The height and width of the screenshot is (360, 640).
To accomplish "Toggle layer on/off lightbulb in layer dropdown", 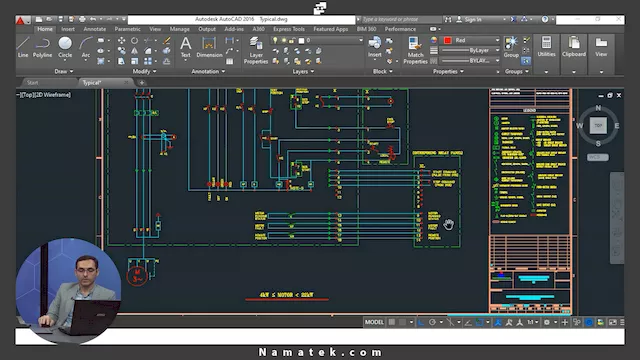I will click(x=276, y=40).
